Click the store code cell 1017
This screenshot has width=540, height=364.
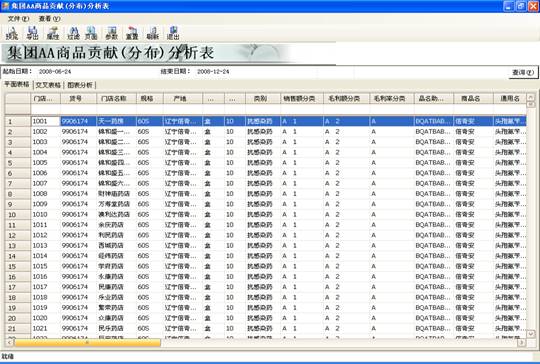pyautogui.click(x=45, y=287)
